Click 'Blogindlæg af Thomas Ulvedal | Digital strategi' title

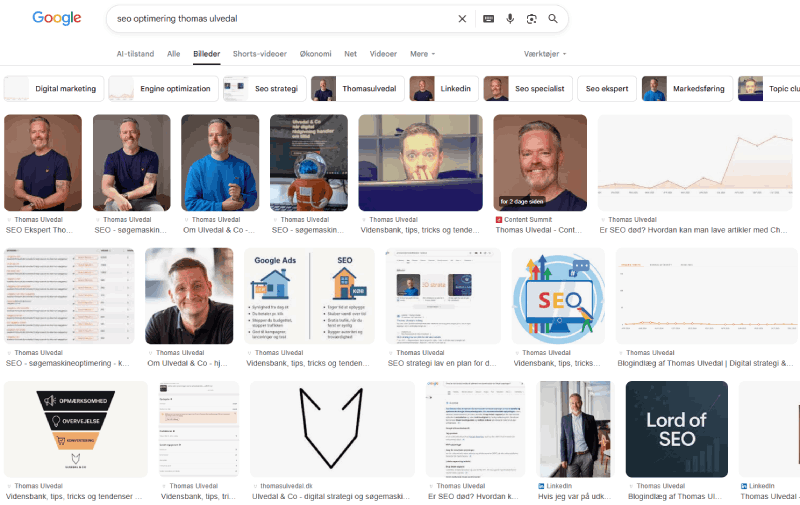[x=705, y=363]
